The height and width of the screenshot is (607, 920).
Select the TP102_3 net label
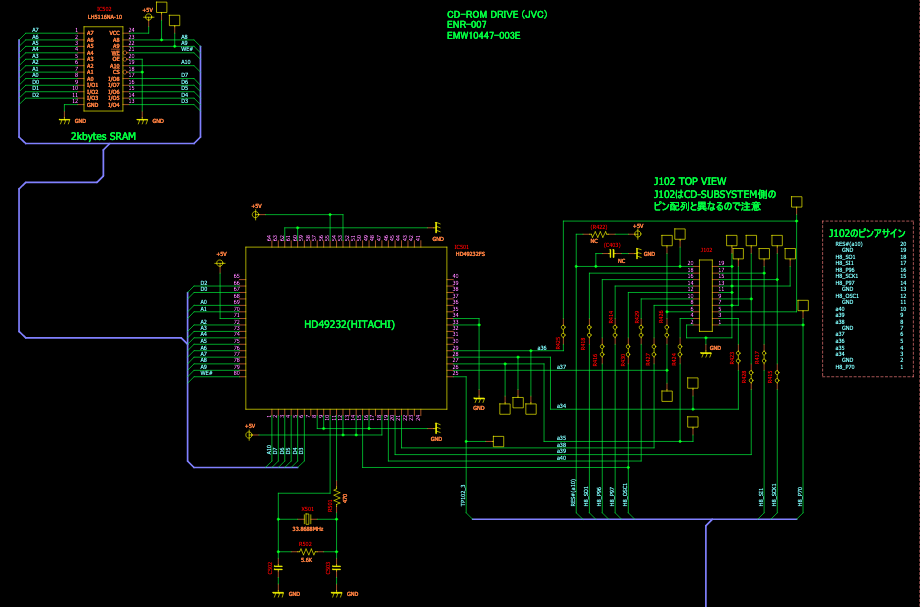(x=463, y=497)
